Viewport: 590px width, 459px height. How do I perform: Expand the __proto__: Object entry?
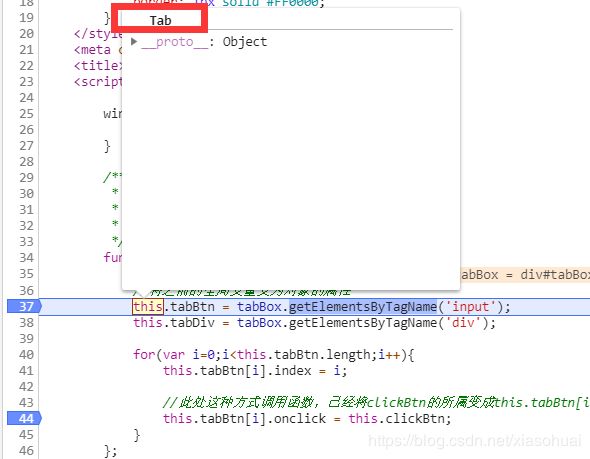point(134,41)
